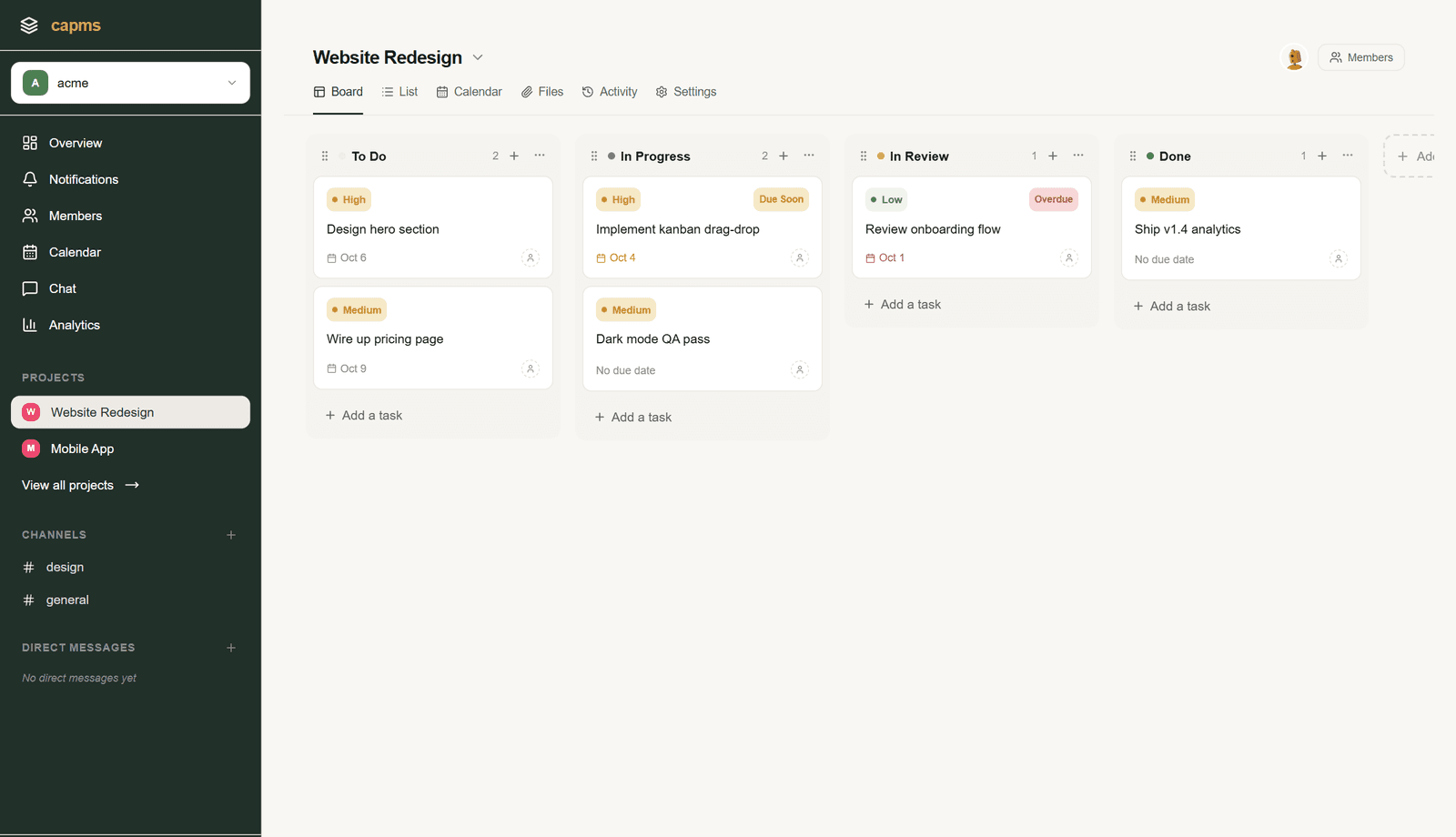Click assignee icon on Design hero section
Viewport: 1456px width, 837px height.
[531, 258]
